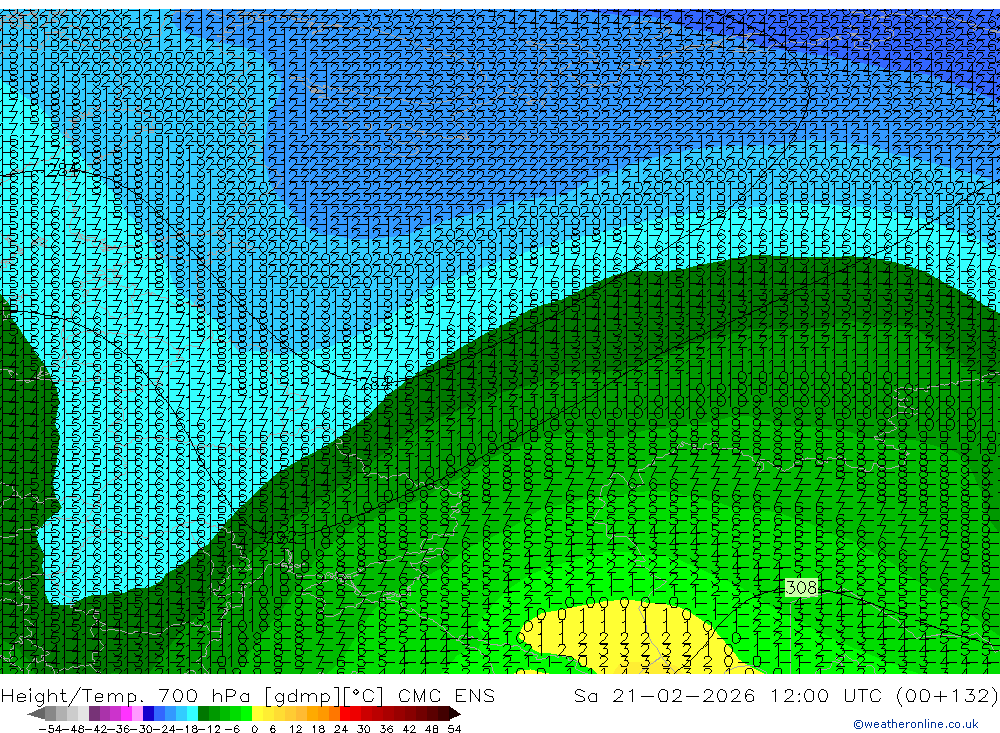Click the '(00+132)' forecast hour text
This screenshot has width=1000, height=733.
[947, 695]
